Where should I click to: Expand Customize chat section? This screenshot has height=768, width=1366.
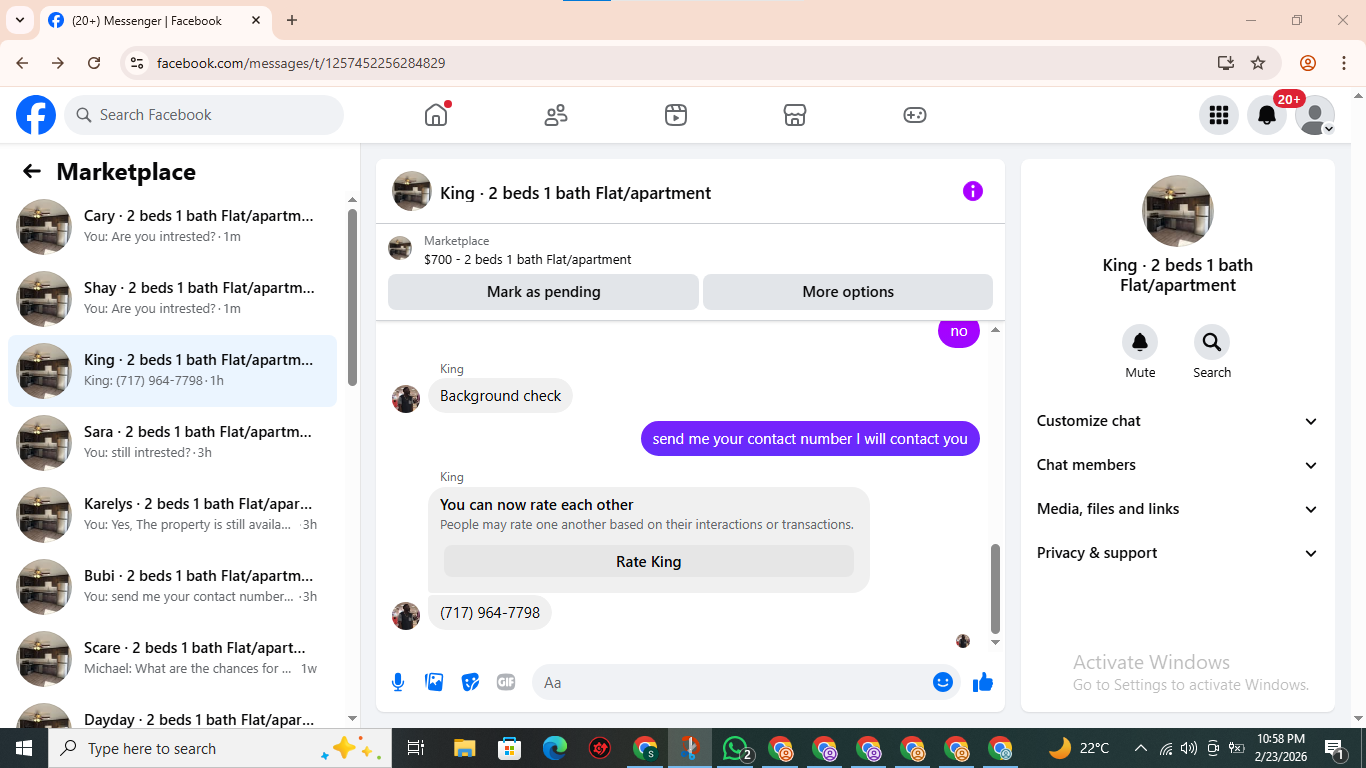(x=1177, y=421)
